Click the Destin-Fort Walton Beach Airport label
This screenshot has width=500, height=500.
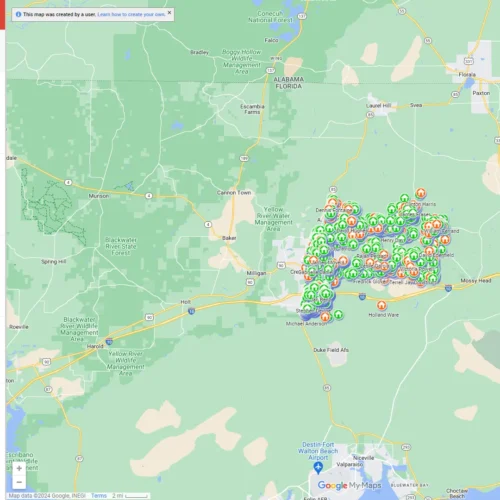tap(318, 451)
